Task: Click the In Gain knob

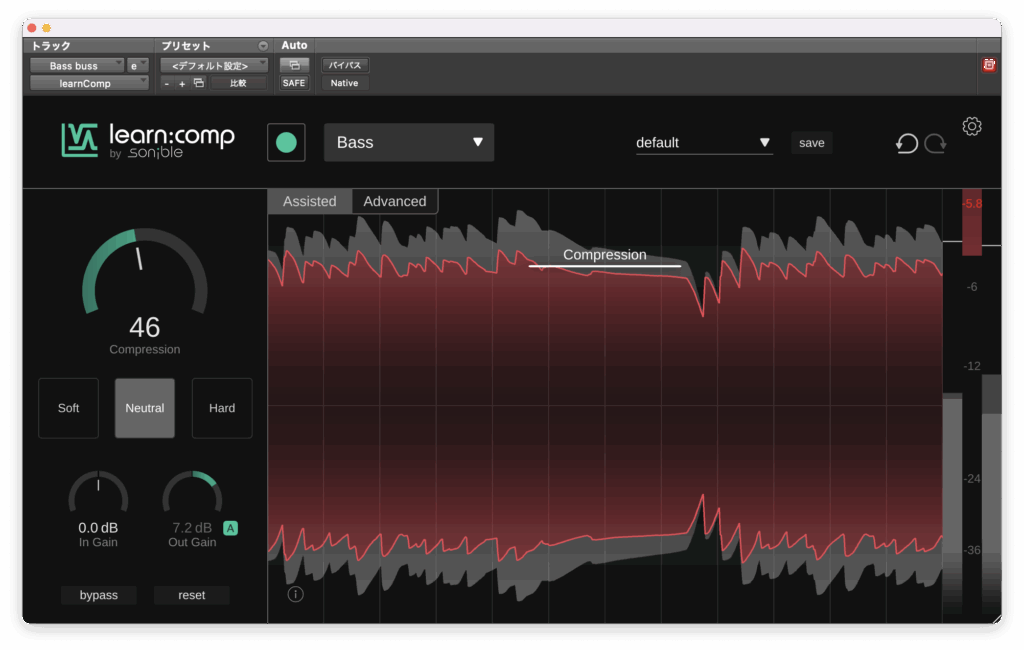Action: [98, 493]
